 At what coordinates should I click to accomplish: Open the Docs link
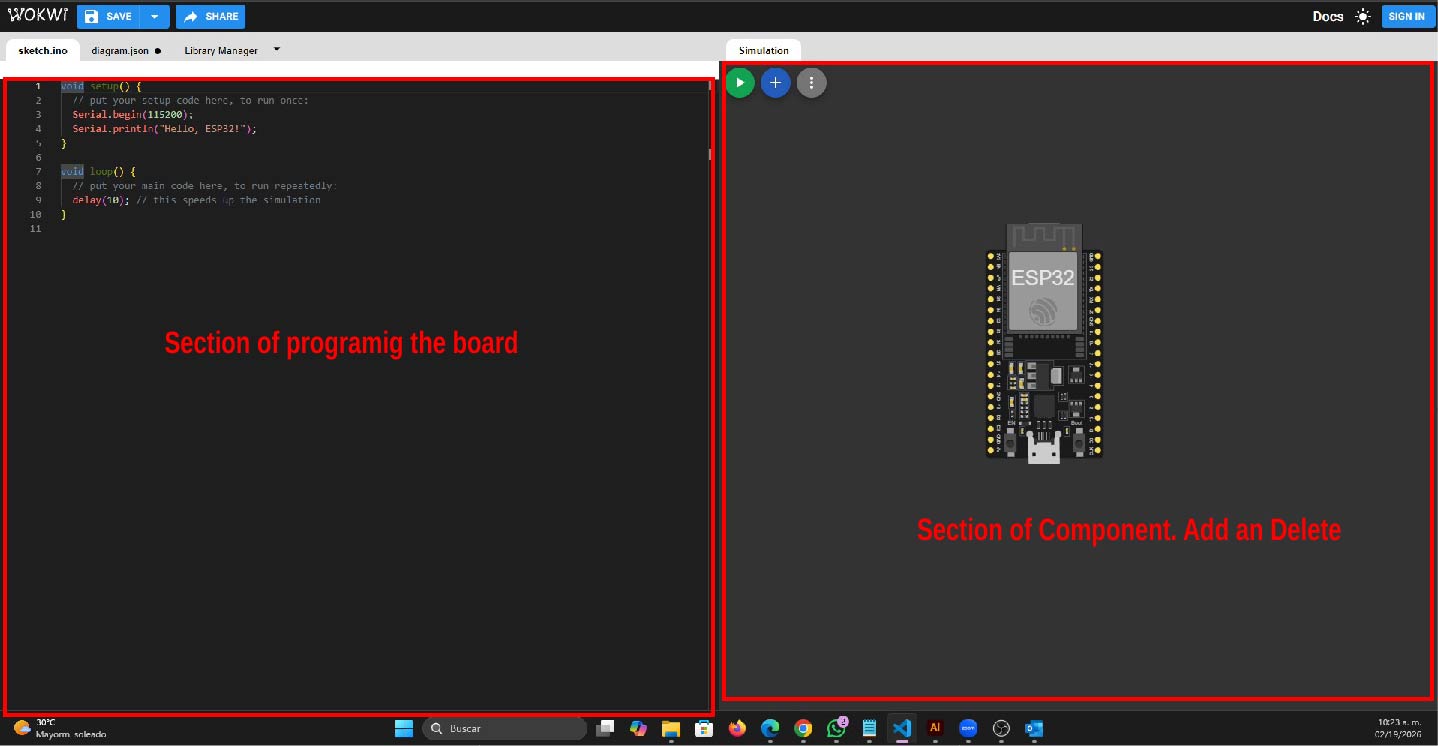(1328, 16)
